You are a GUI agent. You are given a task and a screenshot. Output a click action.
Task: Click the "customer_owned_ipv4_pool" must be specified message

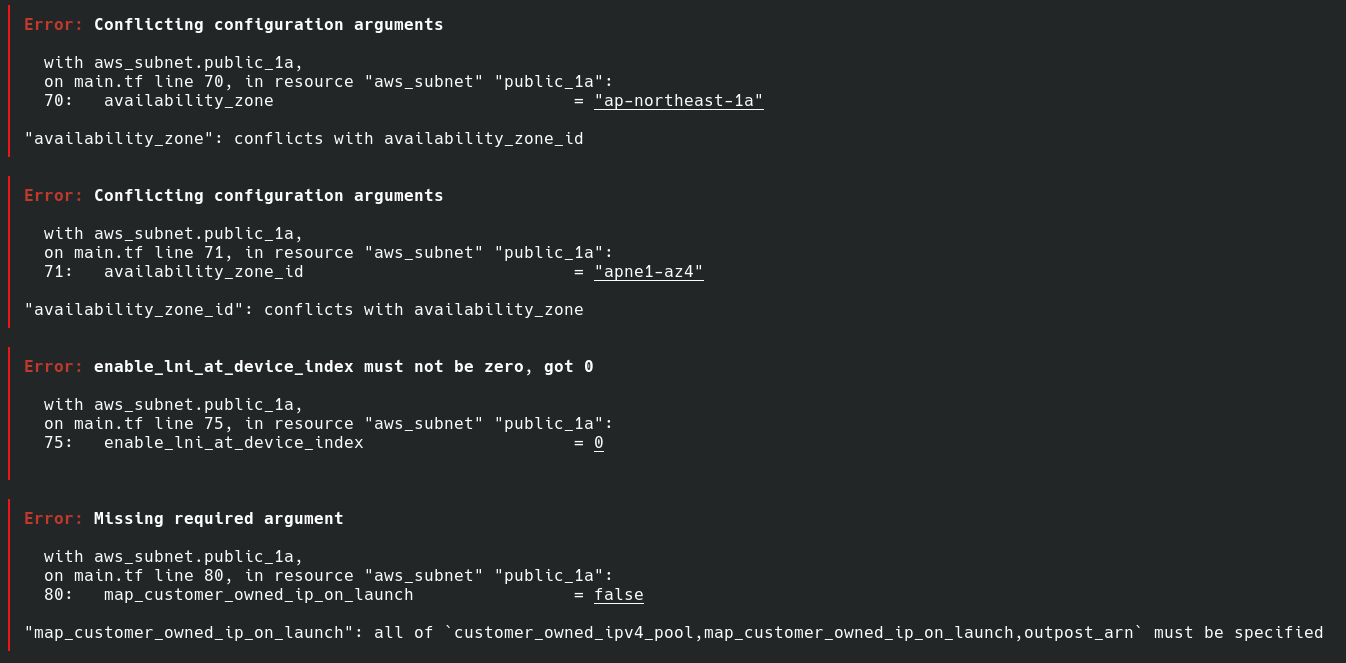point(674,632)
